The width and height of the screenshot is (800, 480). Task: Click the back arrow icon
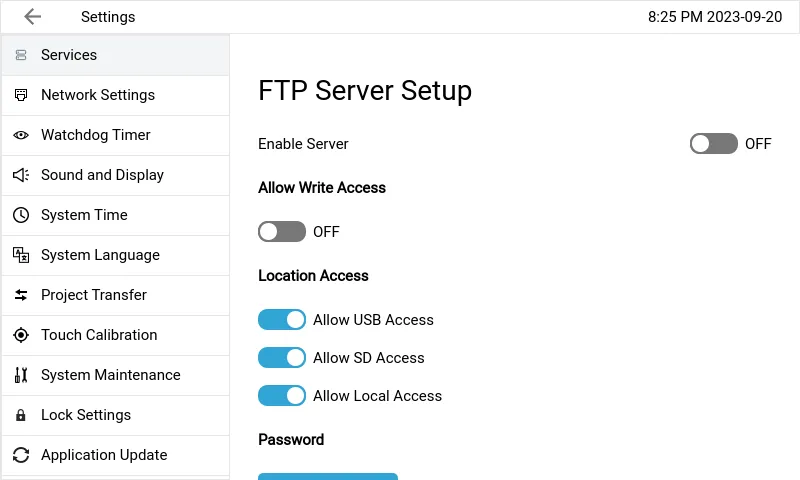pyautogui.click(x=33, y=17)
